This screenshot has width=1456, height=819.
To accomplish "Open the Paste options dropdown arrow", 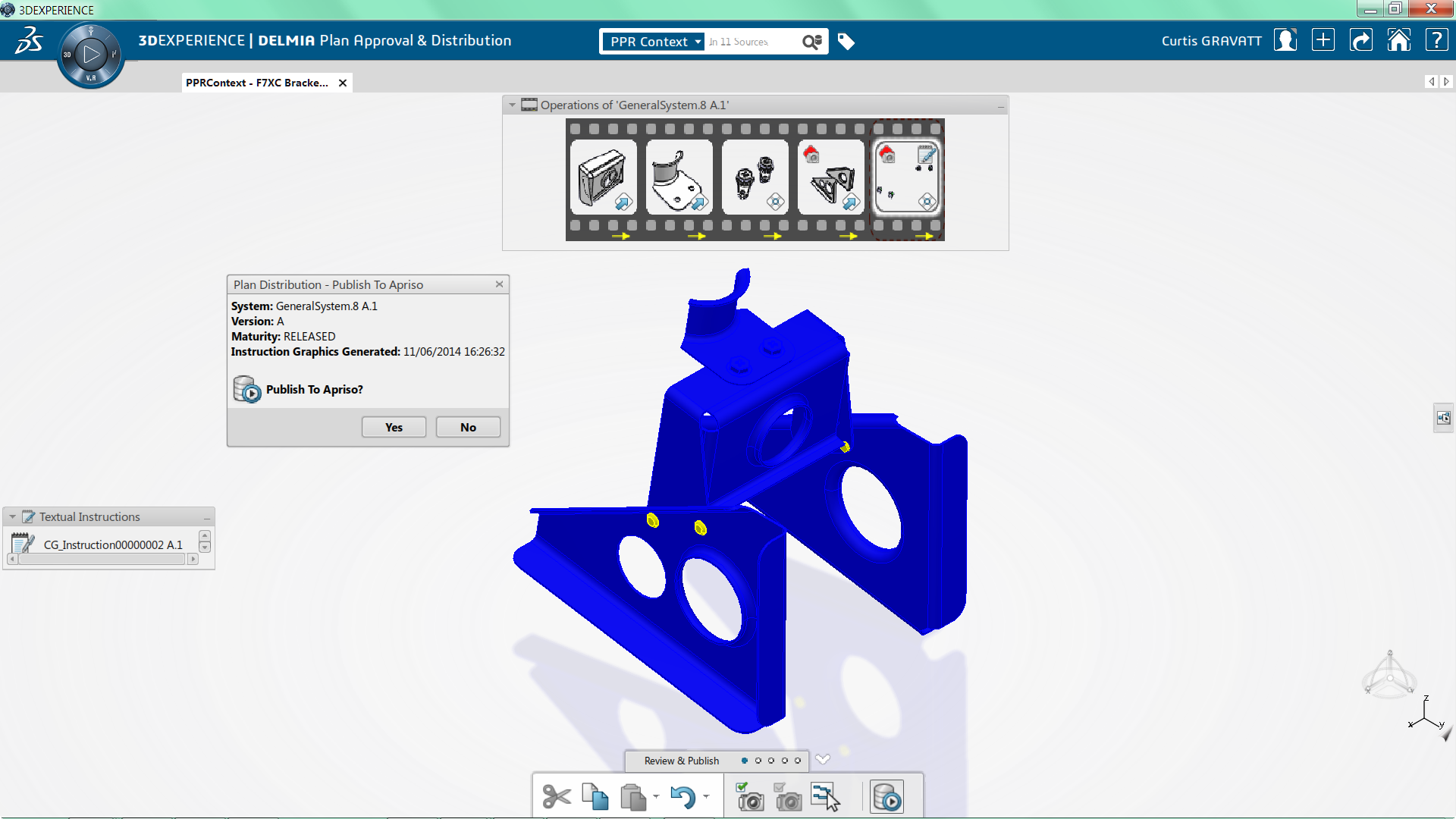I will point(656,797).
